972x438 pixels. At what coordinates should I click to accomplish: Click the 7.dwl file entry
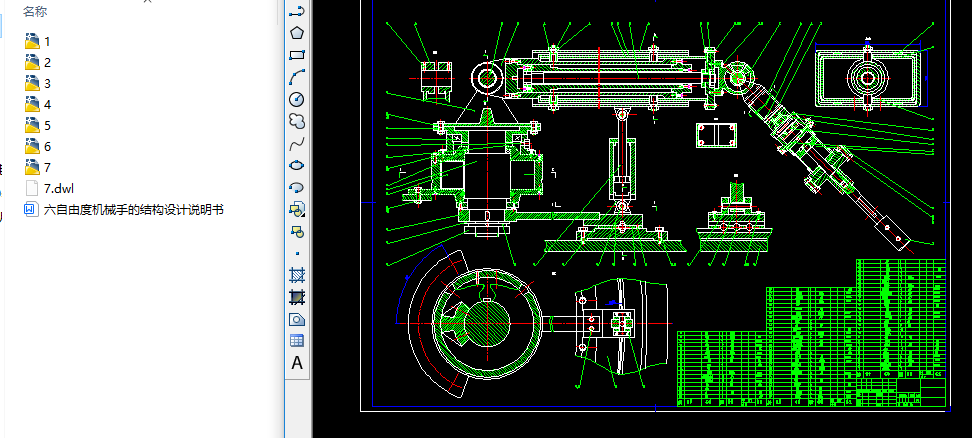pyautogui.click(x=58, y=188)
